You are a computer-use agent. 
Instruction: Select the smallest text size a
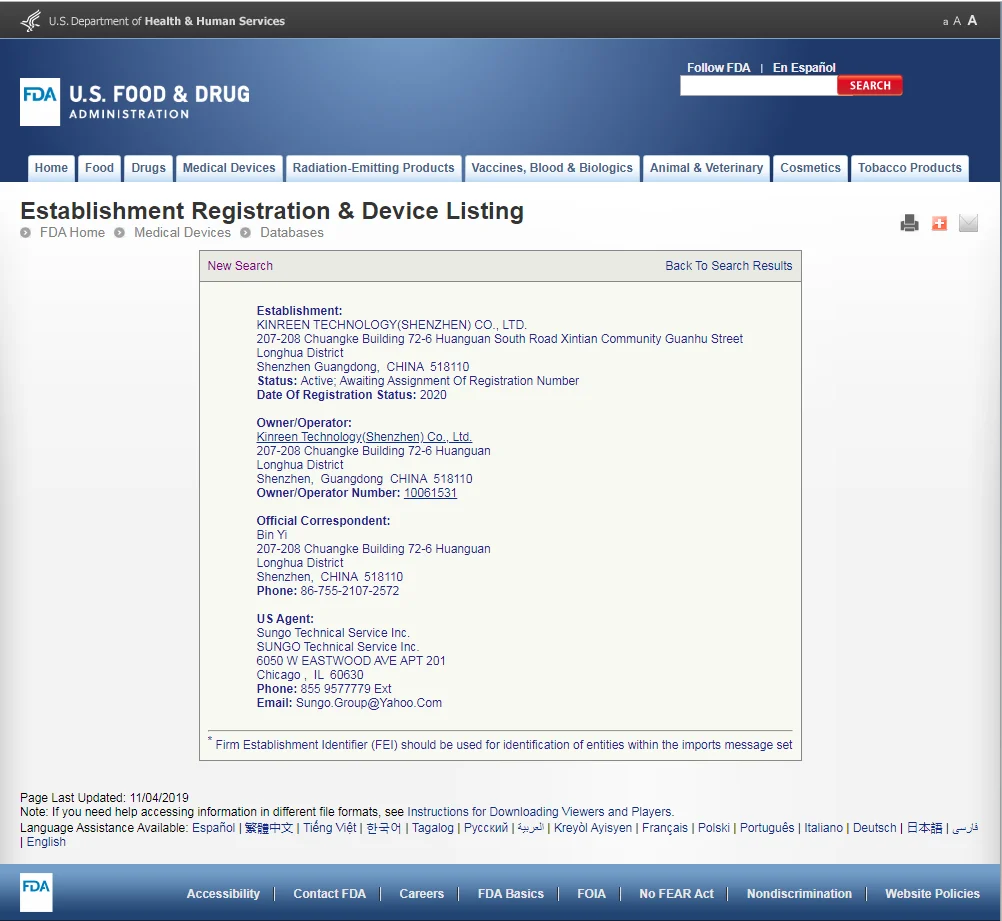point(945,22)
